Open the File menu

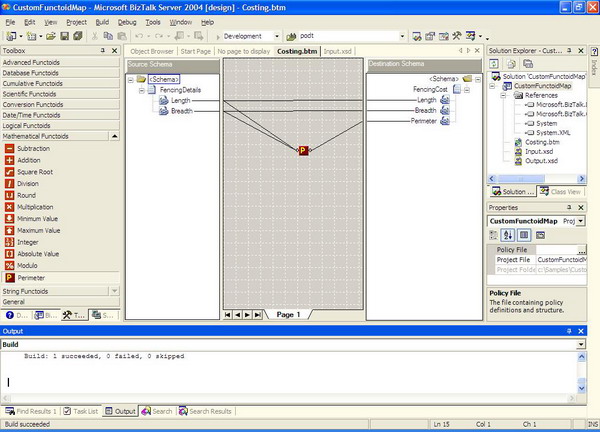(10, 22)
